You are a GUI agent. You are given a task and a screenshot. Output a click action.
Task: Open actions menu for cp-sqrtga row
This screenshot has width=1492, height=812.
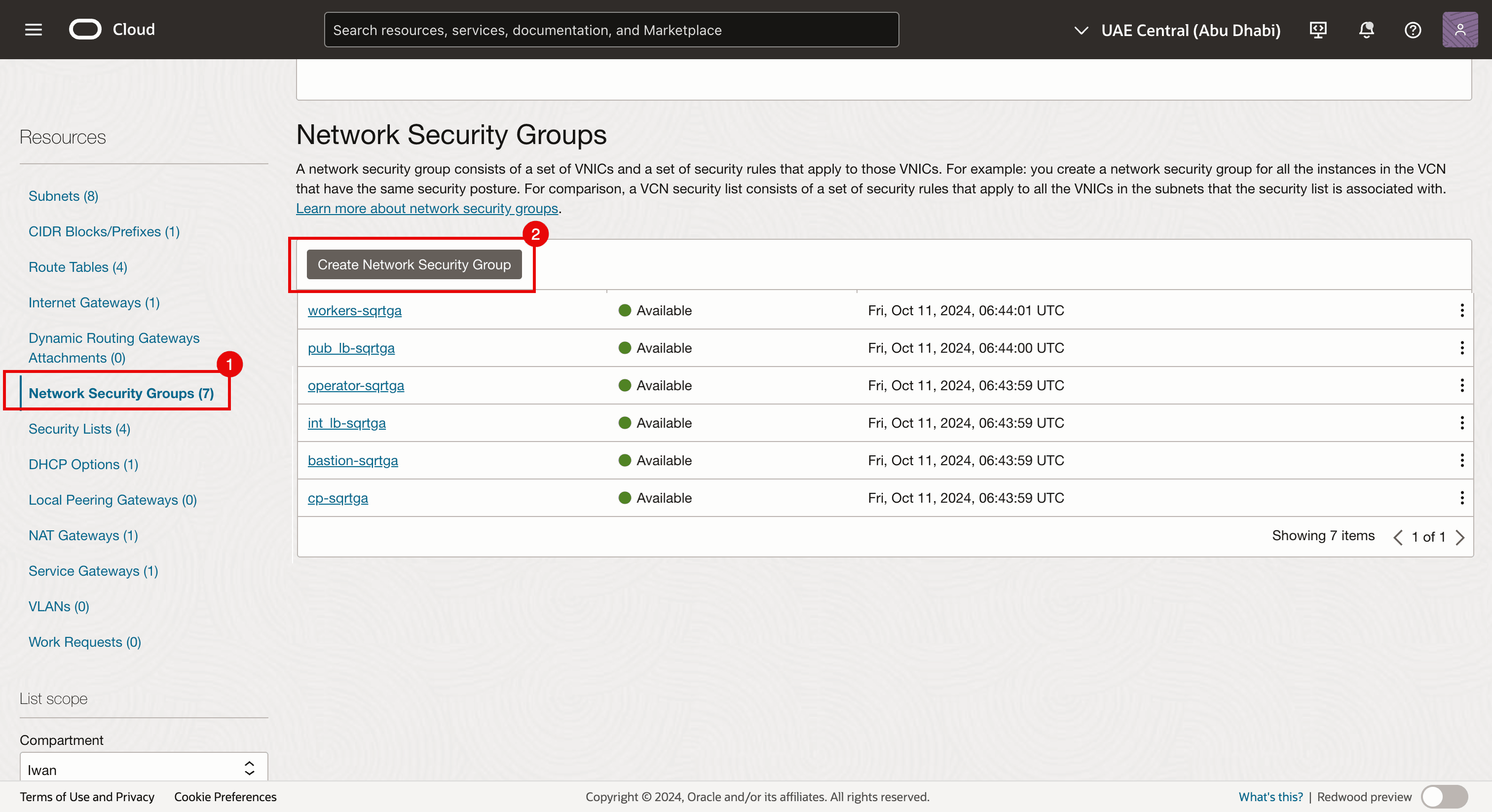[1462, 498]
